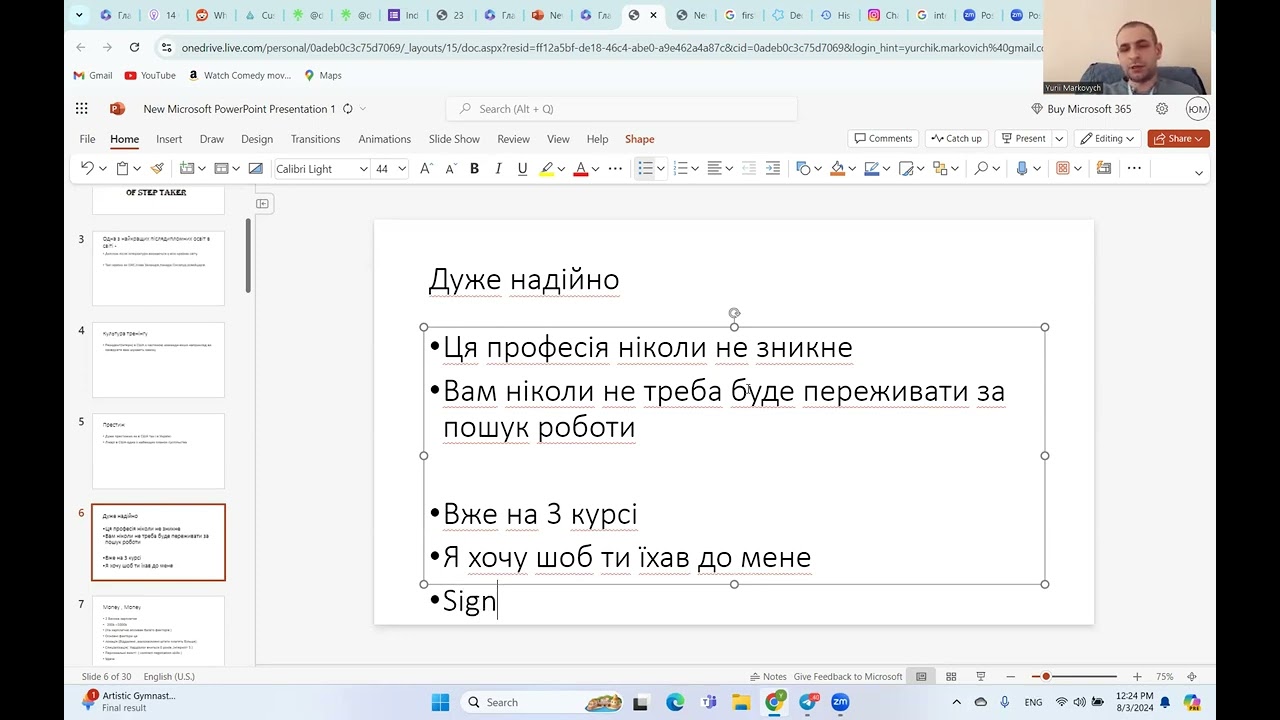Switch to the Transitions tab

[x=315, y=139]
